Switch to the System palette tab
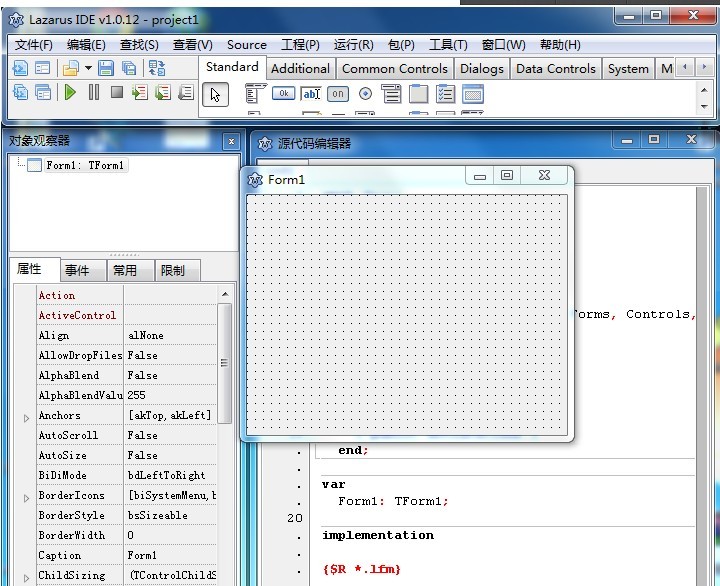The height and width of the screenshot is (586, 720). [x=628, y=69]
